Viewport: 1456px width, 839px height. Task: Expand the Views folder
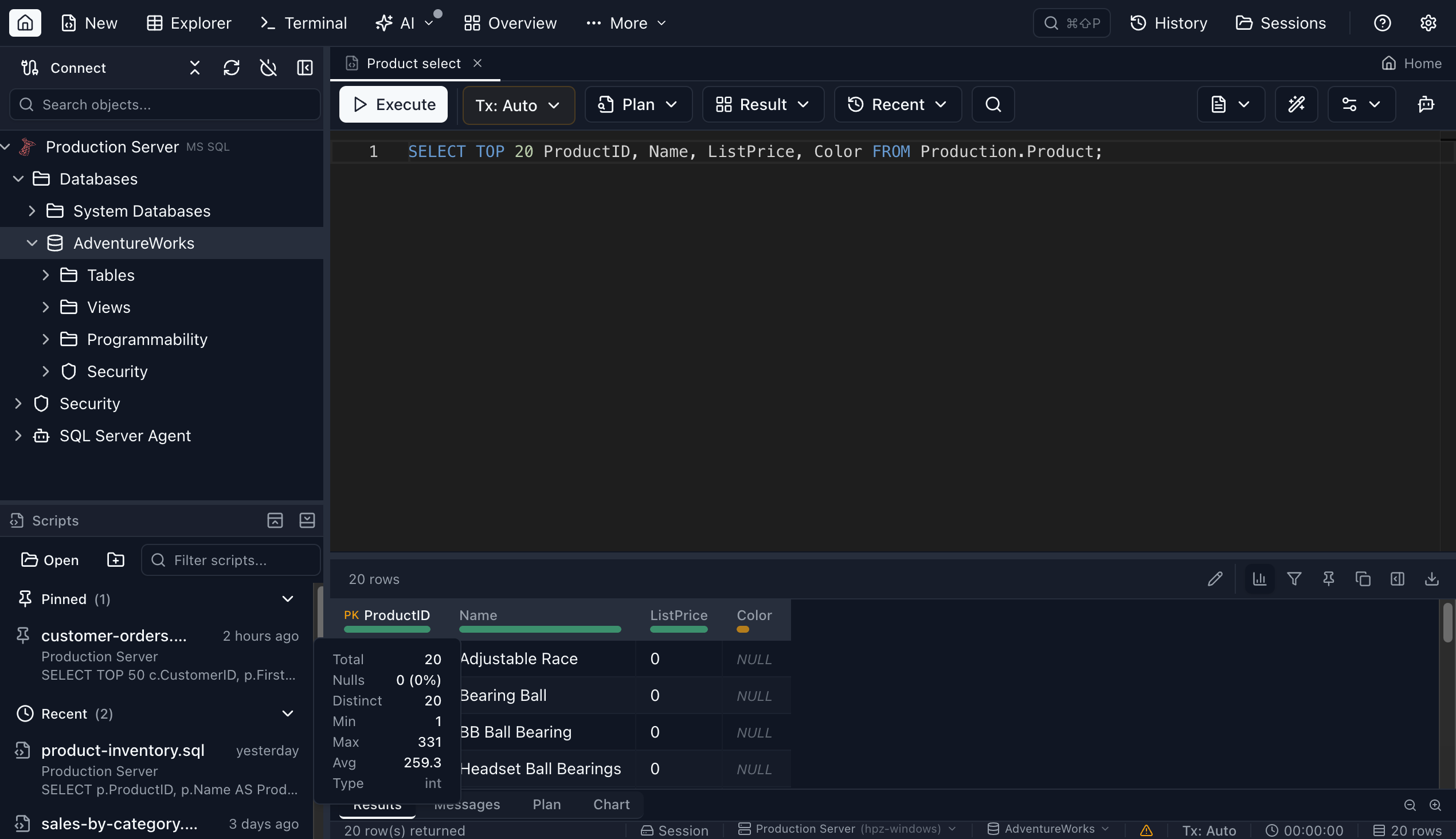[46, 308]
